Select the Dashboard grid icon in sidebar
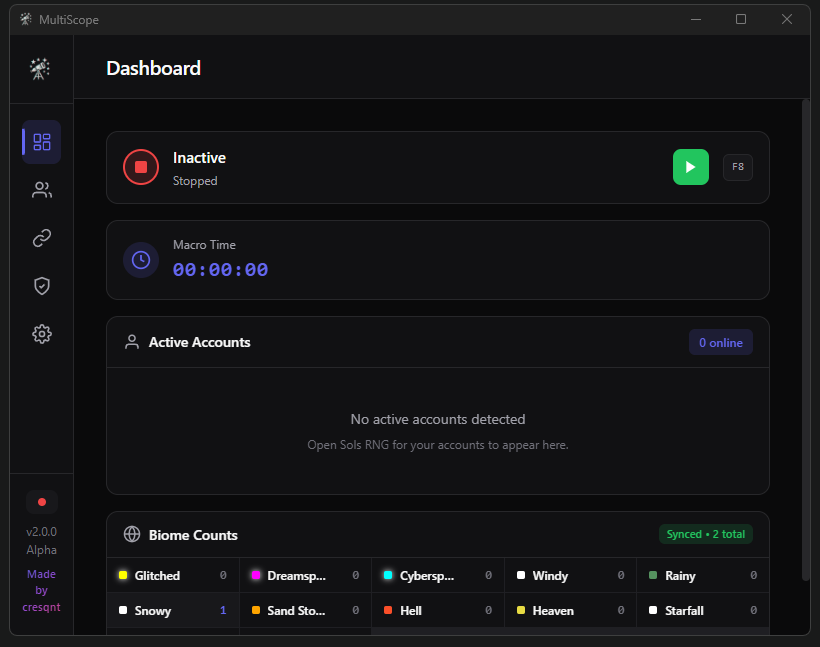820x647 pixels. tap(41, 142)
